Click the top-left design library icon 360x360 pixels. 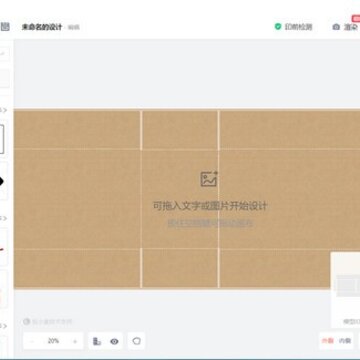5,27
